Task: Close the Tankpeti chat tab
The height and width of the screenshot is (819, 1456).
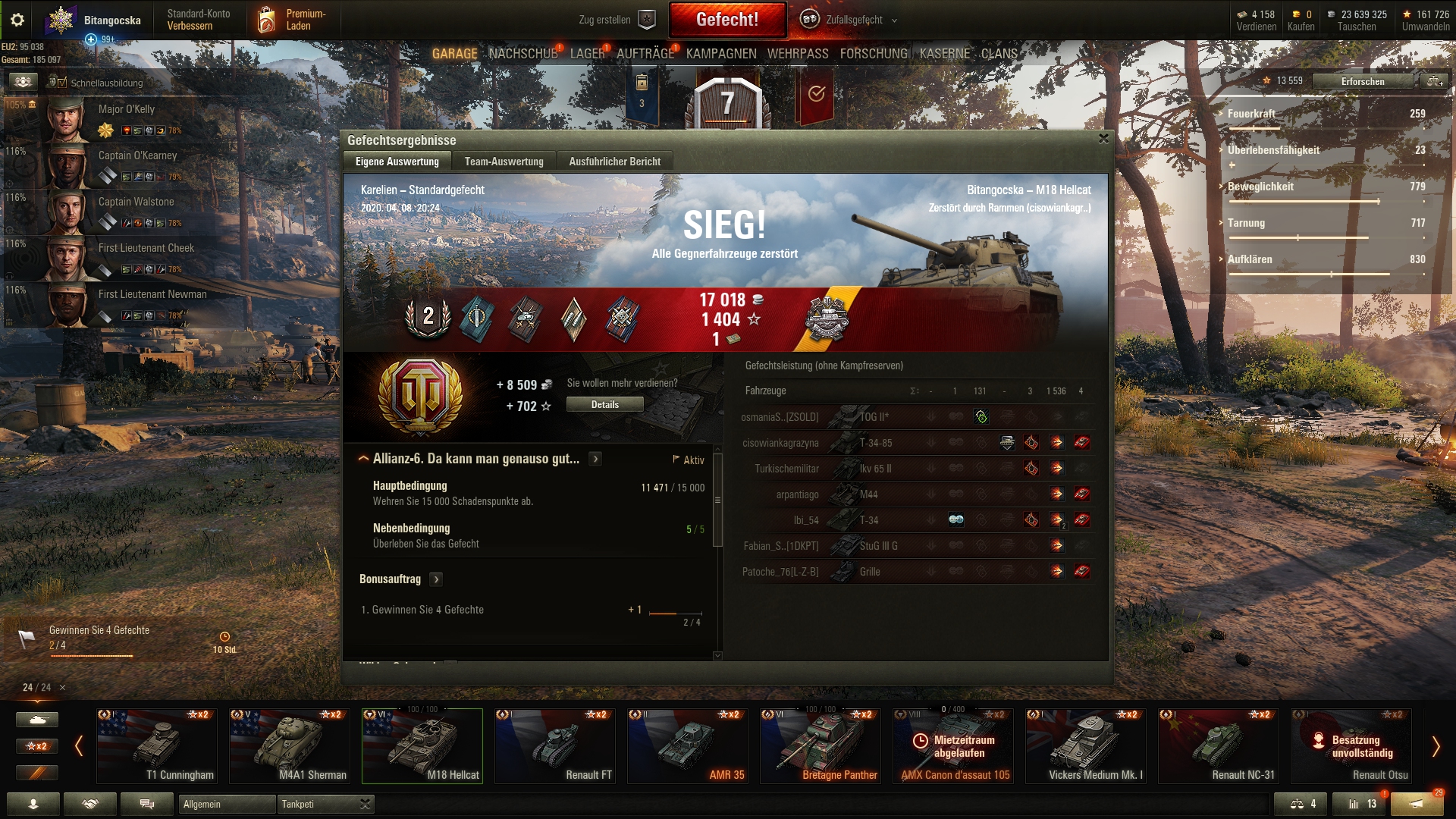Action: pyautogui.click(x=365, y=804)
